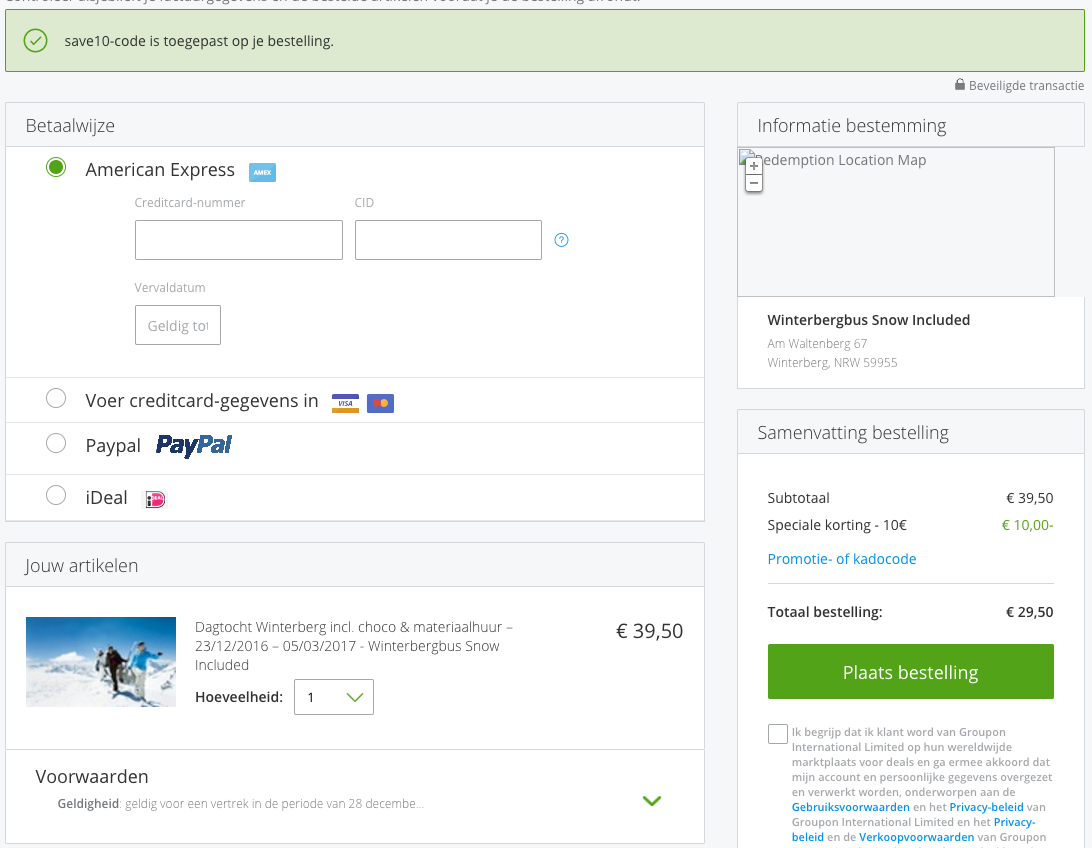
Task: Click the Winterberg, NRW 59955 address line
Action: (832, 363)
